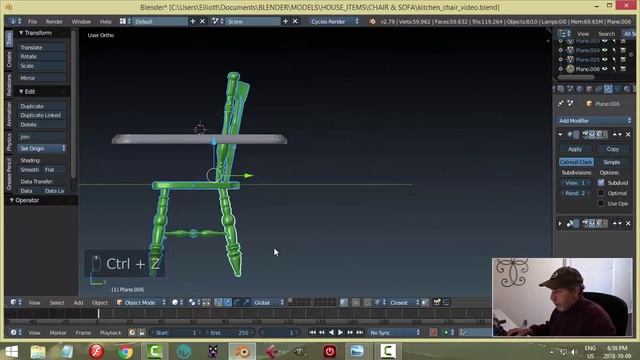Click the Mirror button in Transform
The image size is (640, 360).
(42, 78)
